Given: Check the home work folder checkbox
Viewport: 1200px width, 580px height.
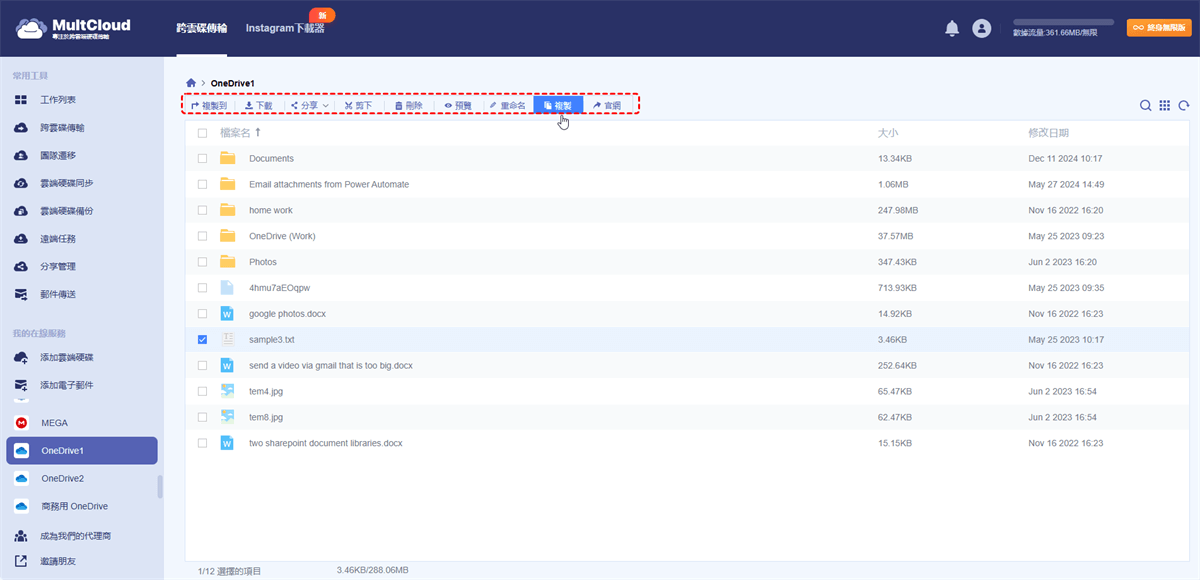Looking at the screenshot, I should pyautogui.click(x=202, y=210).
